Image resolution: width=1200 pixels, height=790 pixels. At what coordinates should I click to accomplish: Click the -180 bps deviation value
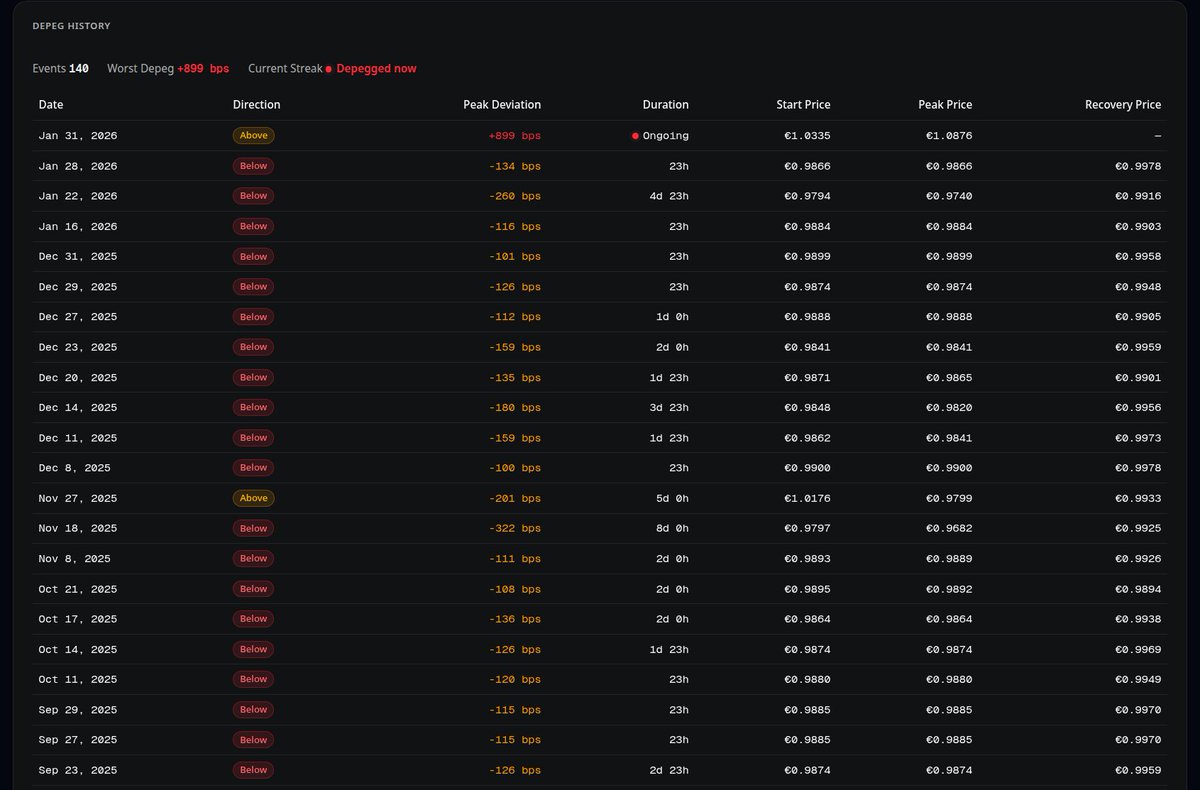pos(515,408)
